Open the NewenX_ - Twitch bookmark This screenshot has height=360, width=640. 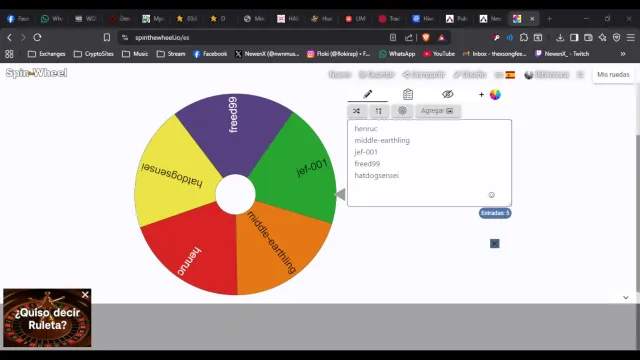coord(562,54)
